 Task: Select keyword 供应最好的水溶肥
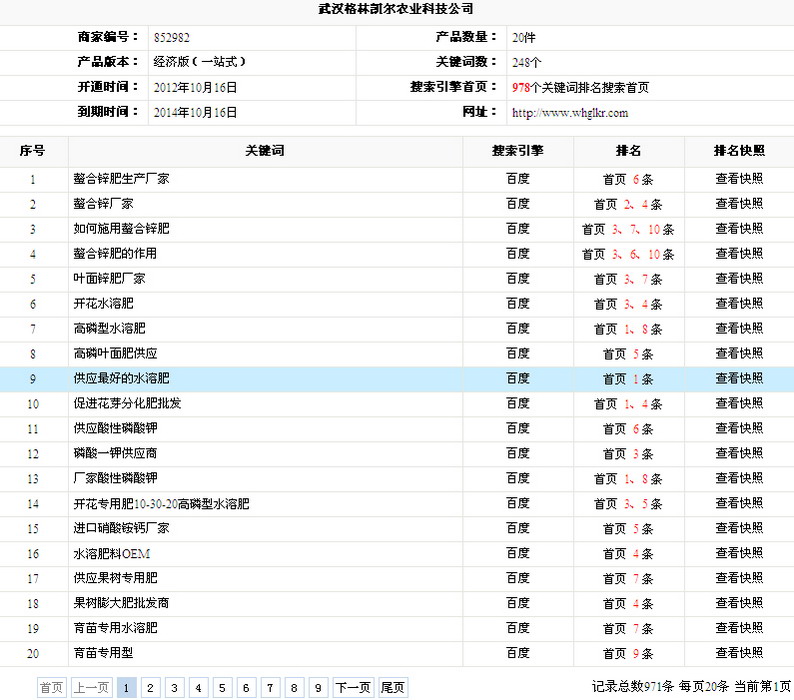pos(121,378)
